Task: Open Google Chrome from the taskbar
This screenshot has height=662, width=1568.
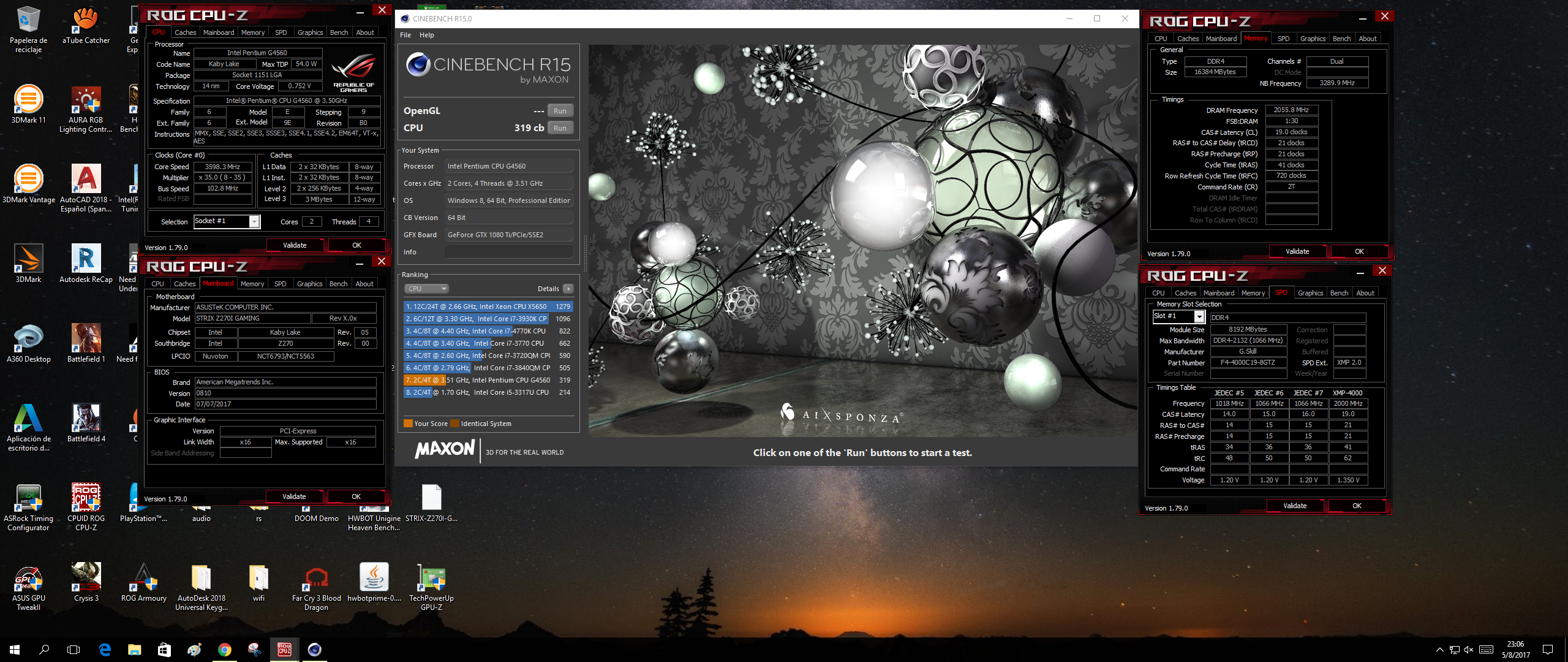Action: (x=225, y=650)
